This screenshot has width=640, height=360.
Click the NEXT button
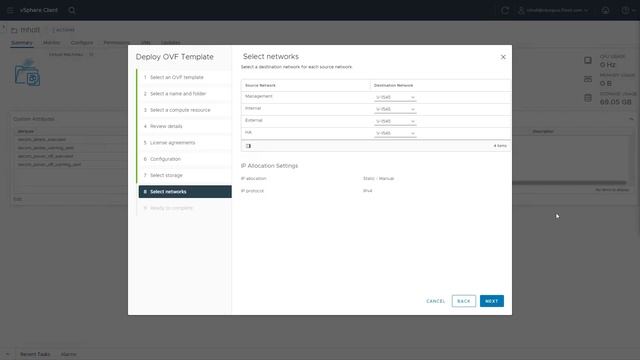pos(492,301)
